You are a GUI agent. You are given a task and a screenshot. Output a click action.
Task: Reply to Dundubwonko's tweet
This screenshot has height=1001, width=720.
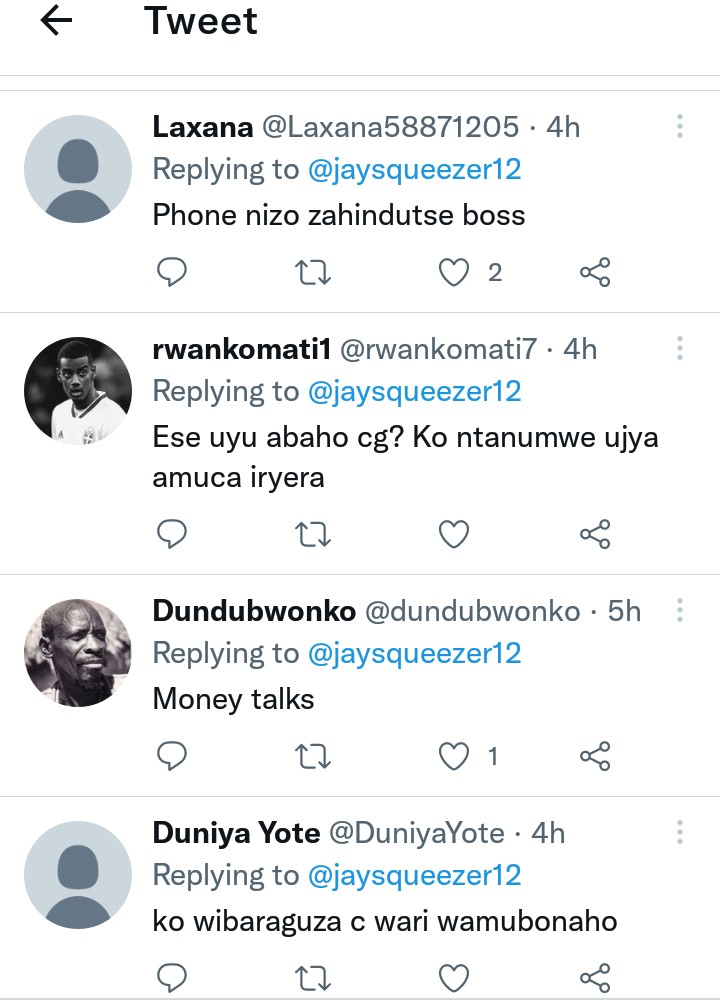(x=173, y=755)
